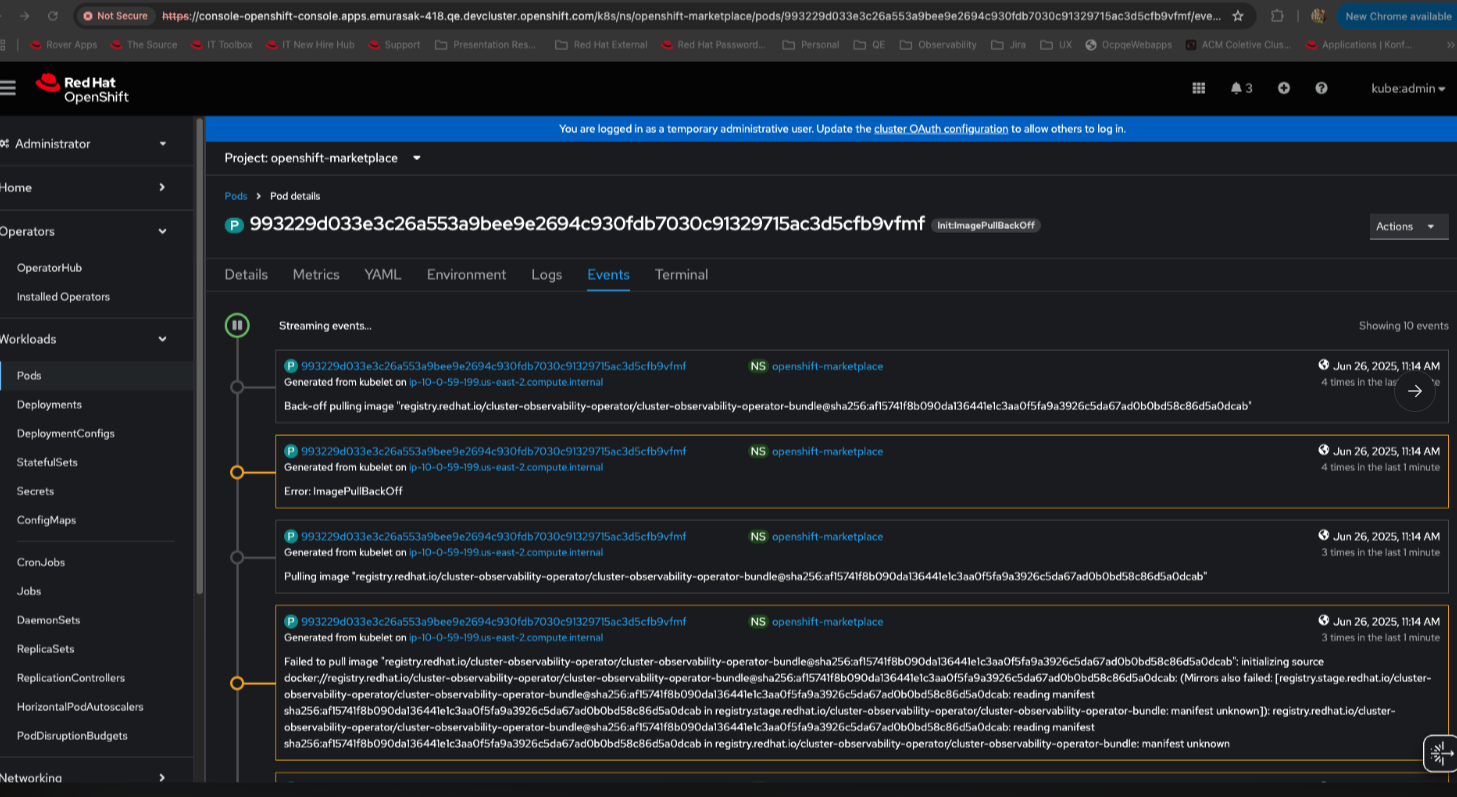The image size is (1457, 797).
Task: Click the Not Secure site info chip
Action: tap(115, 16)
